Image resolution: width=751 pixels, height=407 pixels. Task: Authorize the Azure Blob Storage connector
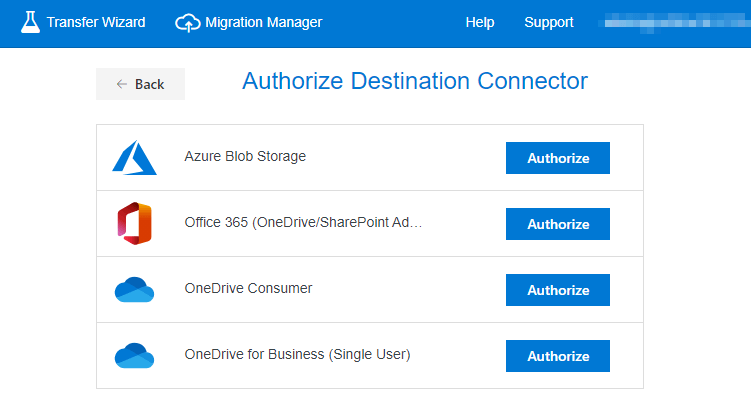(x=558, y=158)
